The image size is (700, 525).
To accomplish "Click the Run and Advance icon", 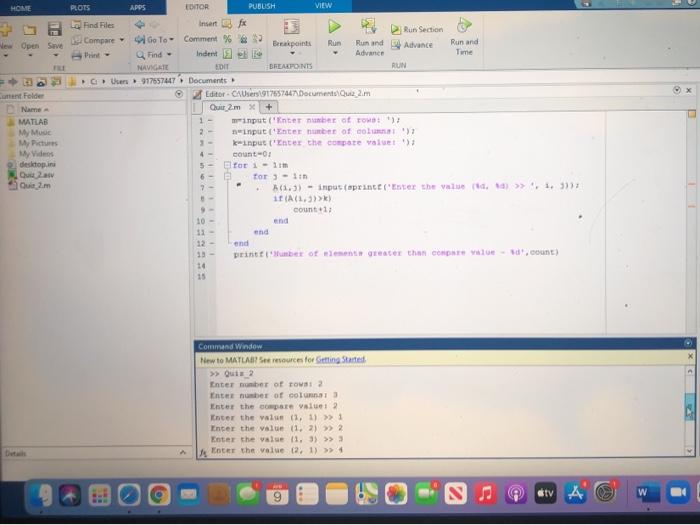I will tap(369, 26).
